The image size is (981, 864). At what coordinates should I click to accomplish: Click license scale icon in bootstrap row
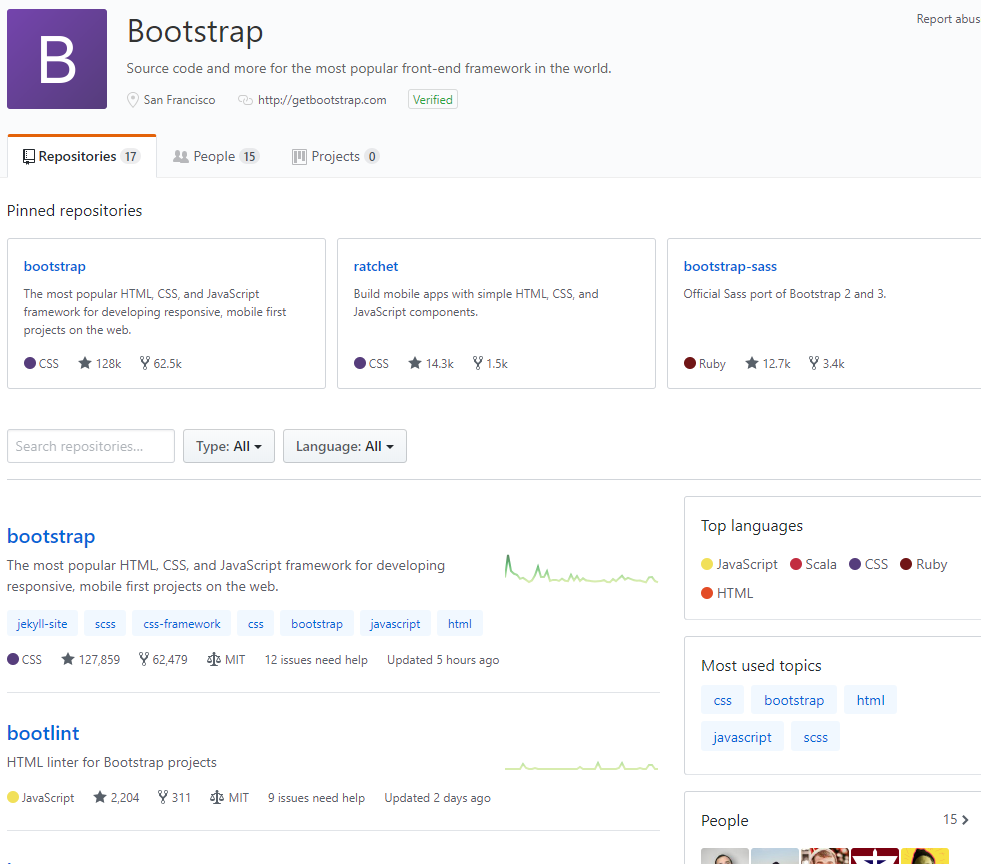[214, 659]
